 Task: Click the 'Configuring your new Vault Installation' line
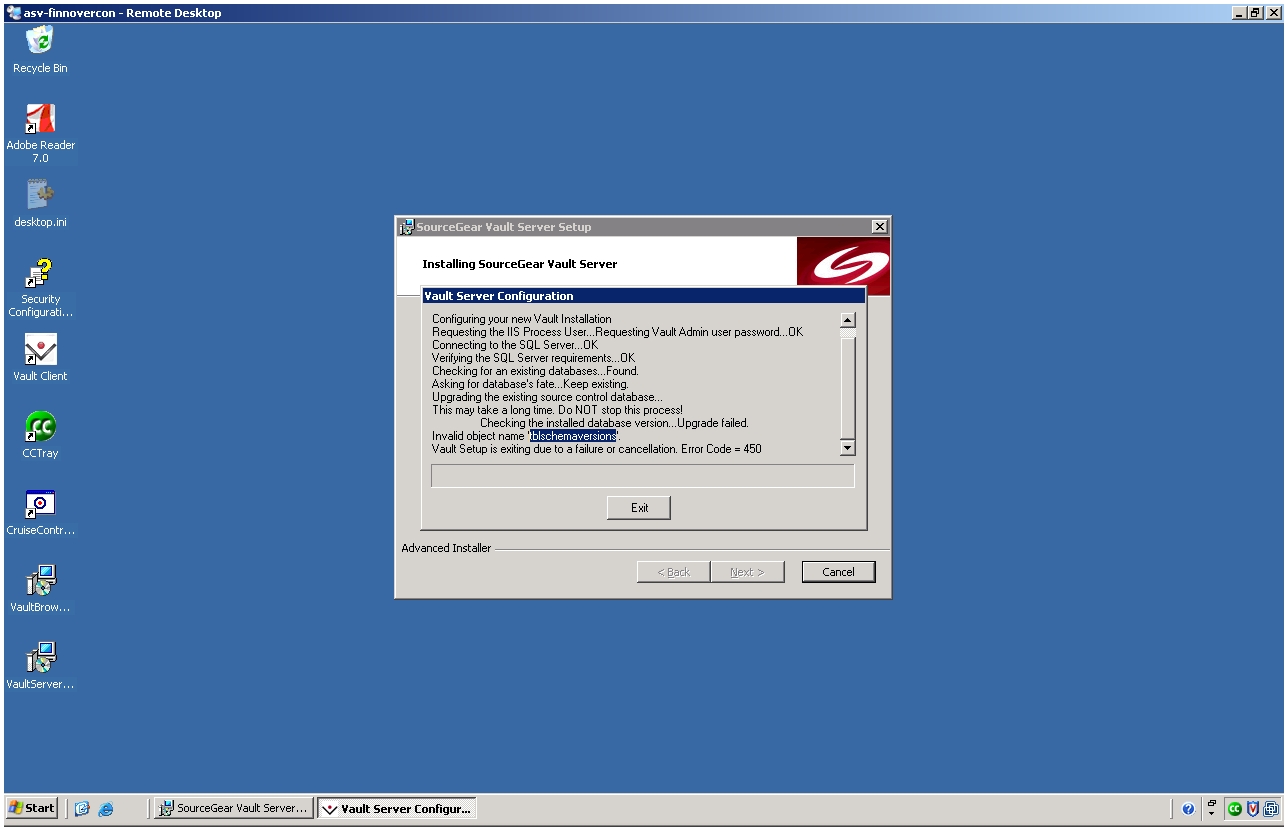(x=521, y=319)
